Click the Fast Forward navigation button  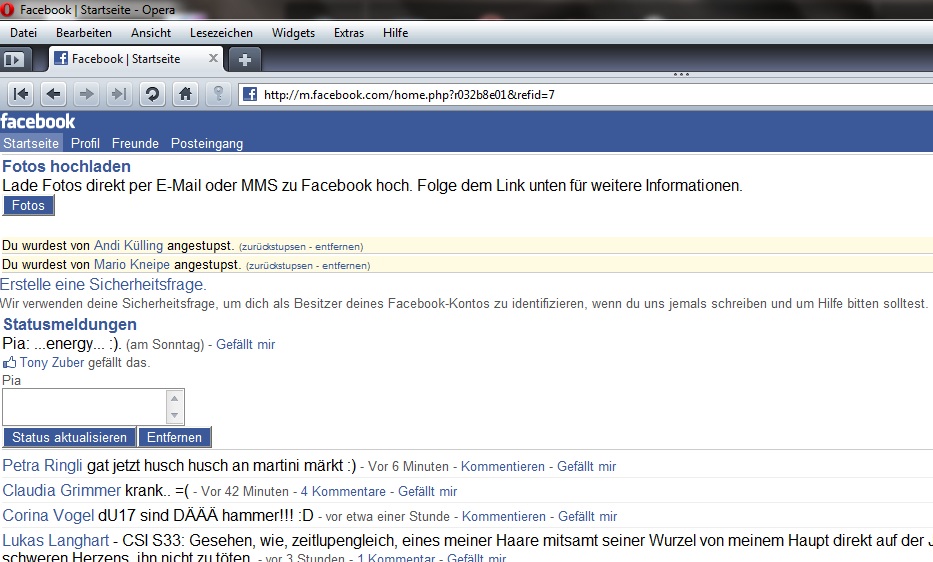[x=119, y=94]
